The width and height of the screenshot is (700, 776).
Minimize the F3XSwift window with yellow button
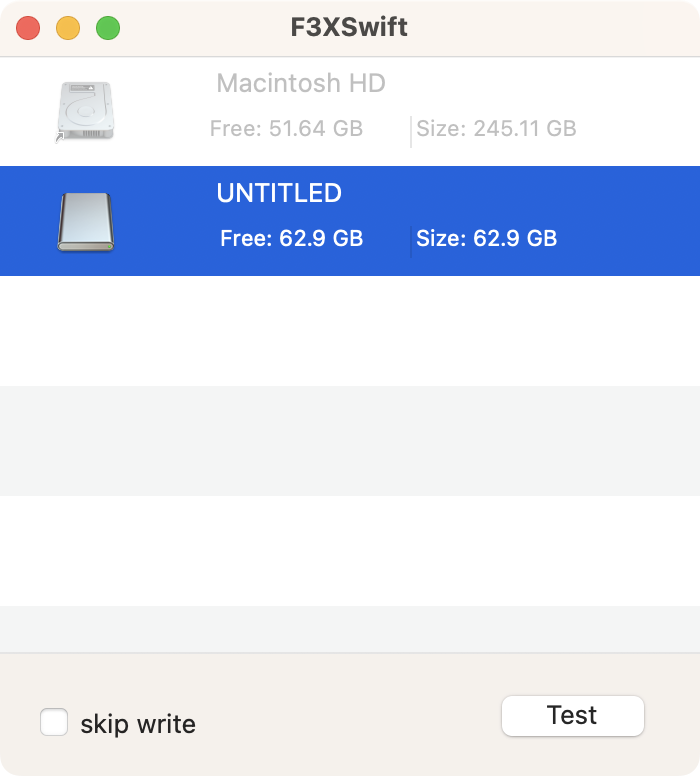click(x=68, y=28)
